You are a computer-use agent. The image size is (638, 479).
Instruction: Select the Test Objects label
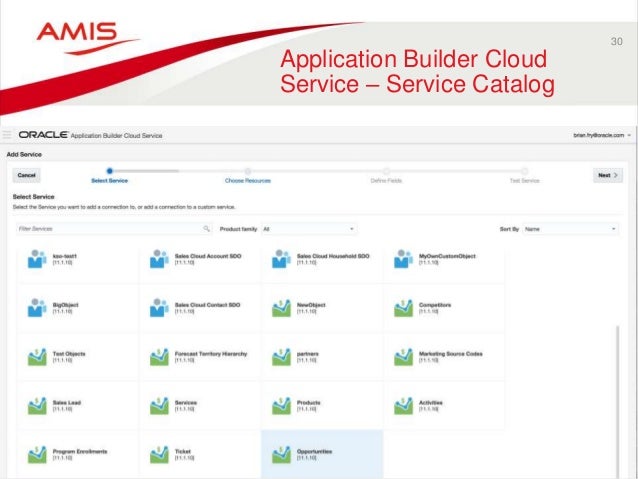point(69,354)
